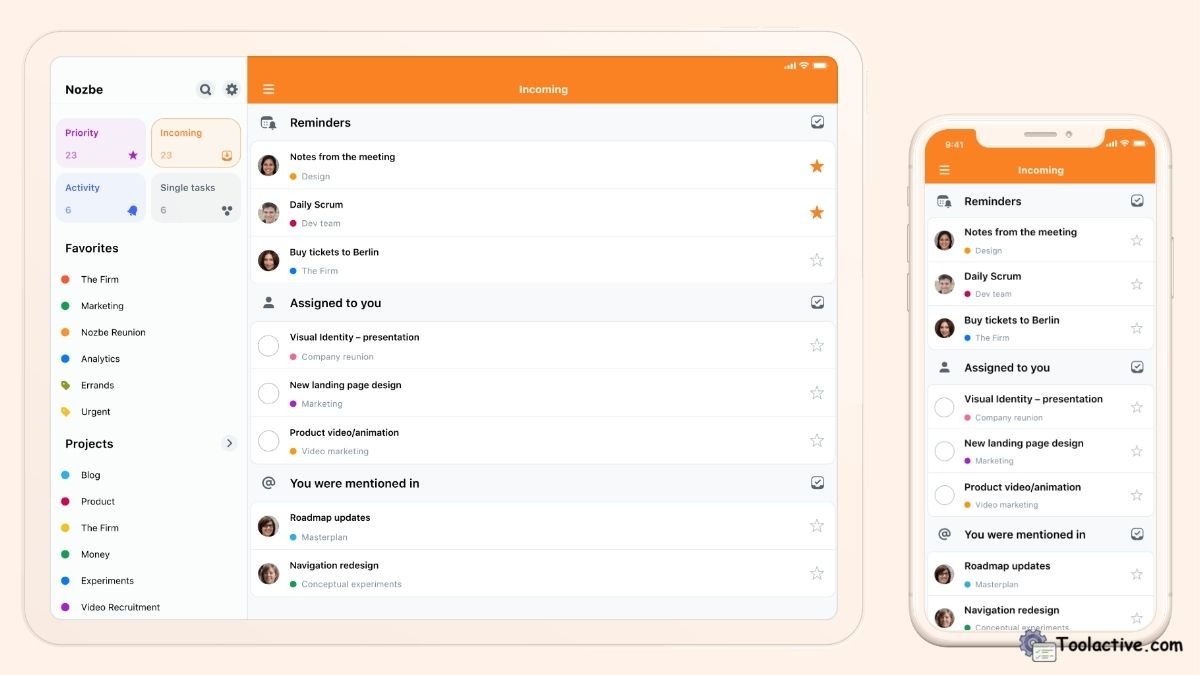Toggle select-all for tablet Assigned to you section
Screen dimensions: 1200x675
pos(817,302)
